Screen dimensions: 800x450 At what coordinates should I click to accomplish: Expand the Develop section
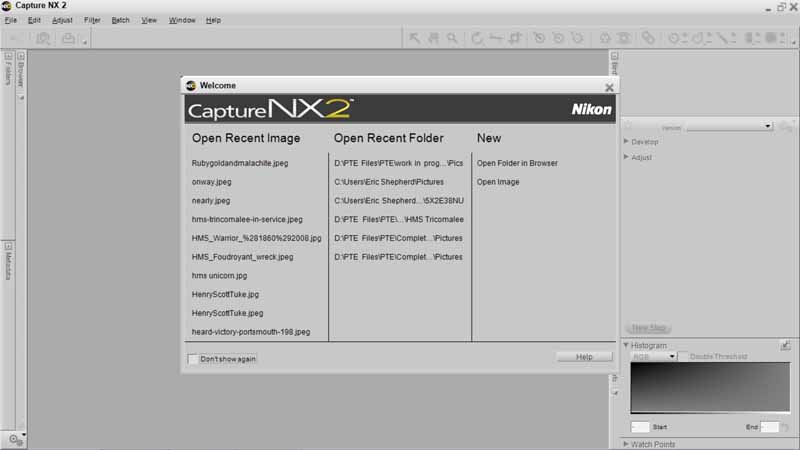click(626, 141)
